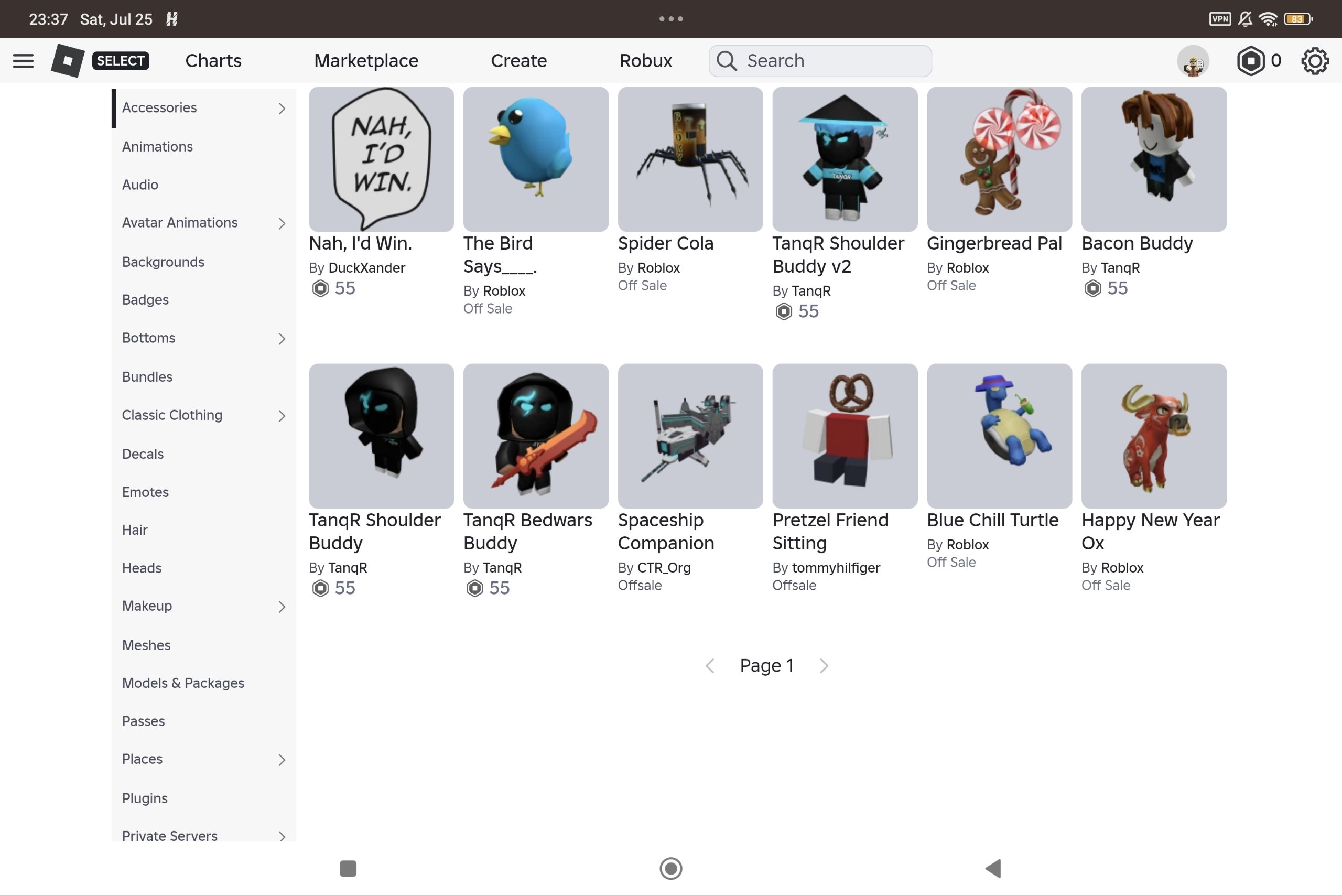Tap the battery status indicator
The height and width of the screenshot is (896, 1342).
(1298, 19)
